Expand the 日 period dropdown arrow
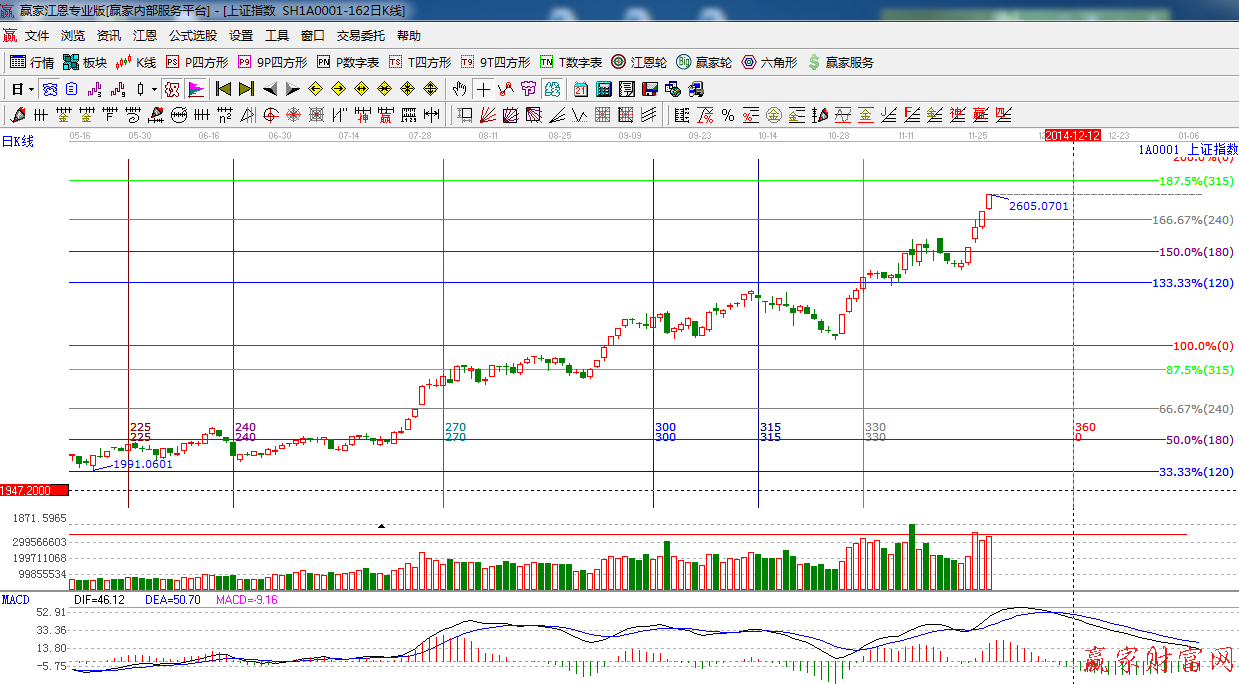1239x684 pixels. (31, 89)
